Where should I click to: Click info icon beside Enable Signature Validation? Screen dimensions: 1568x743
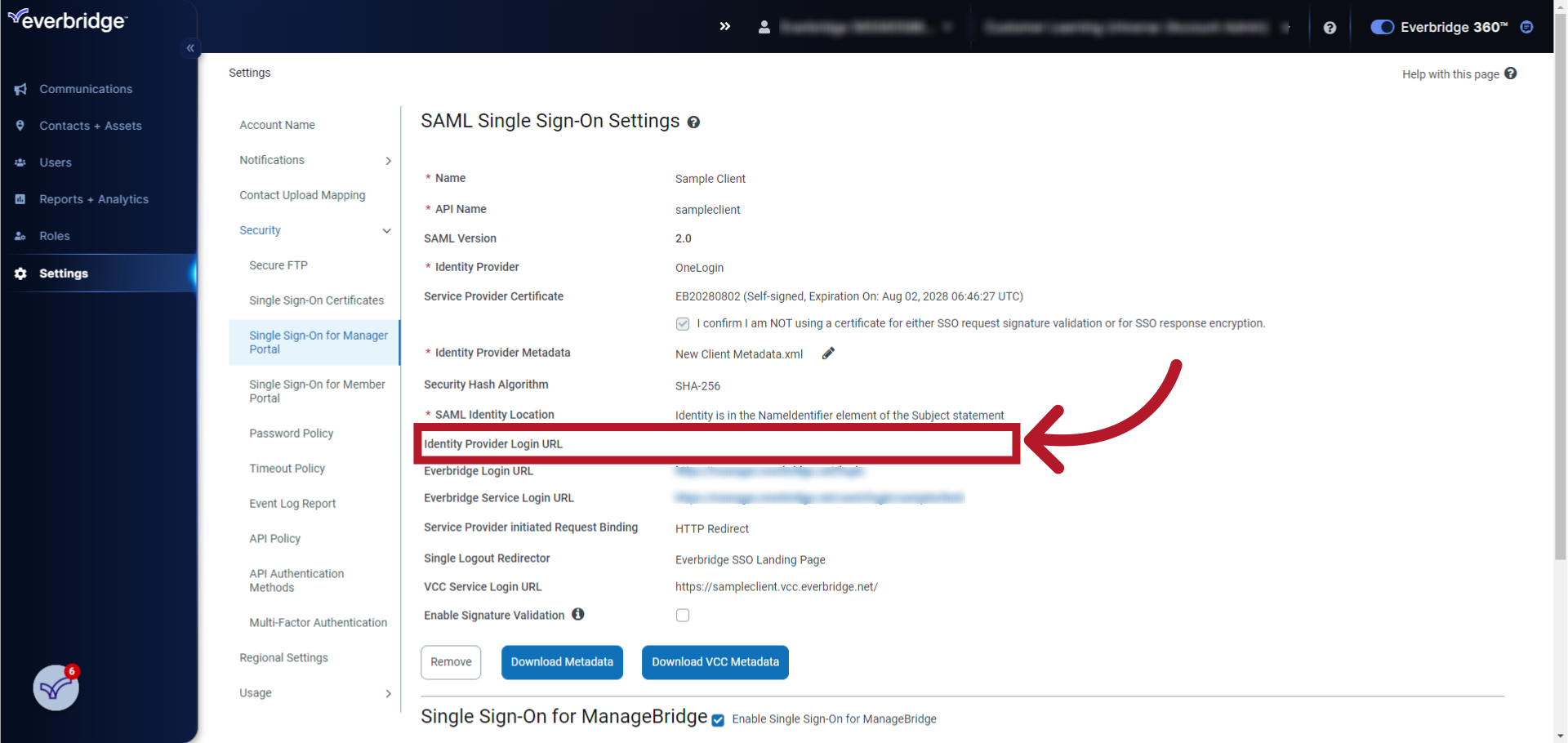578,614
